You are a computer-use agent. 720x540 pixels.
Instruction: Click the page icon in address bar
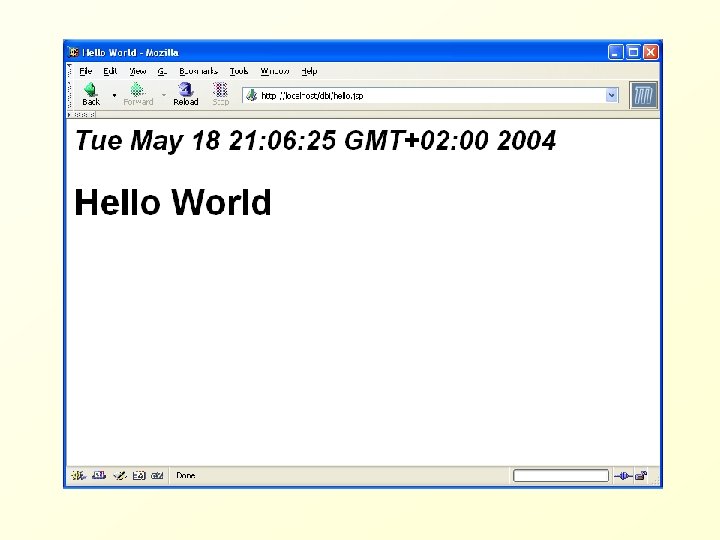coord(251,96)
